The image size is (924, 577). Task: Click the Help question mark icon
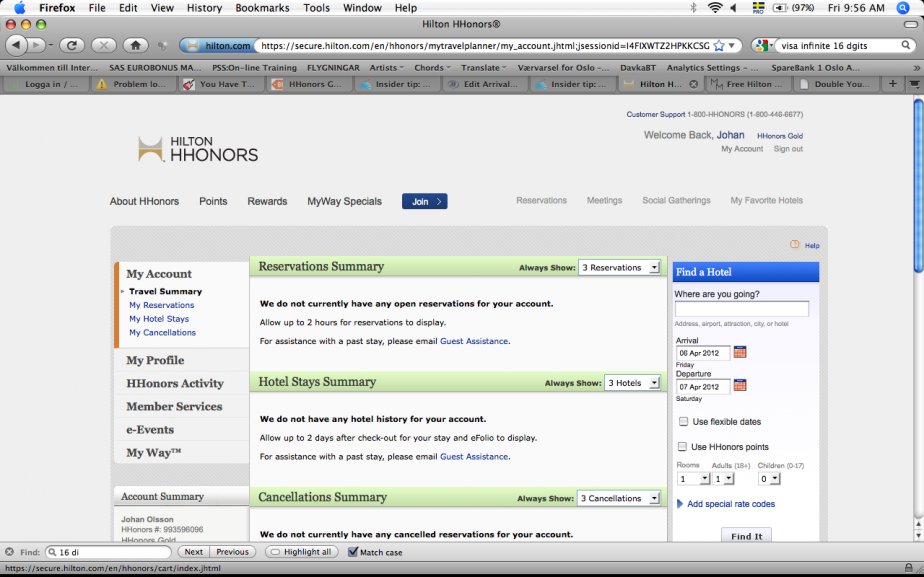[795, 245]
